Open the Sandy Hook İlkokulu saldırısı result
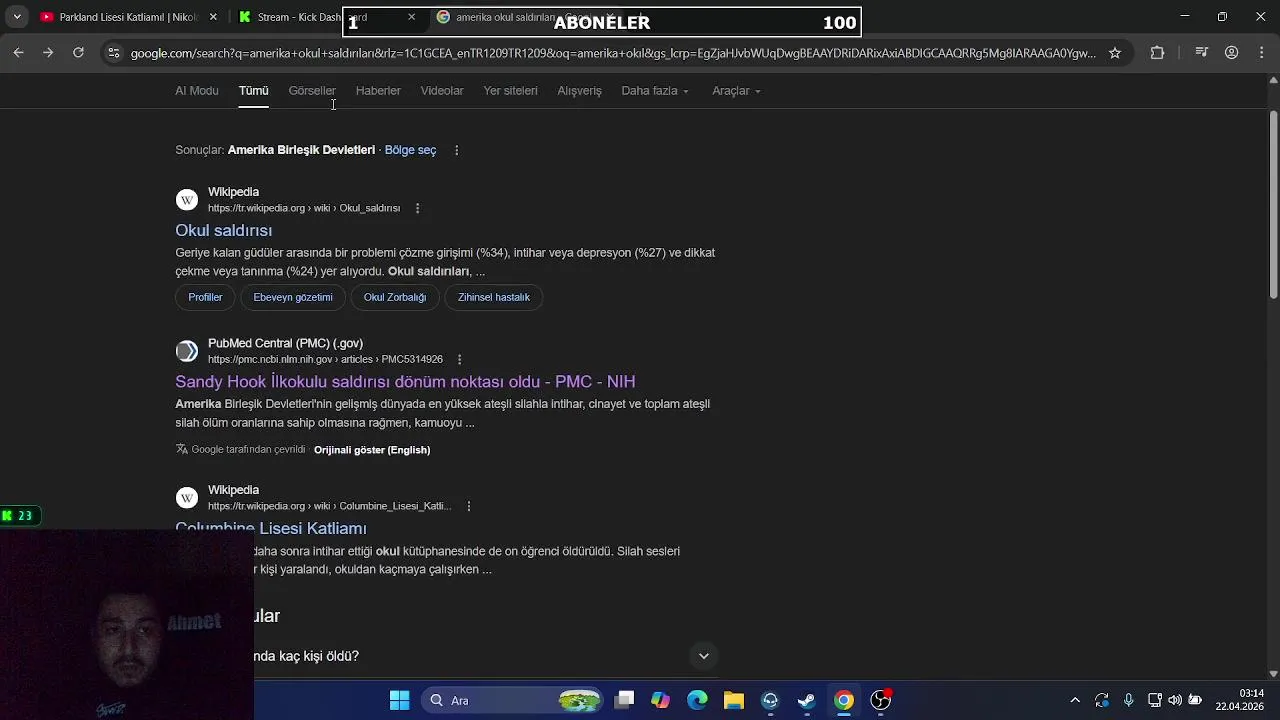The height and width of the screenshot is (720, 1280). [x=405, y=381]
